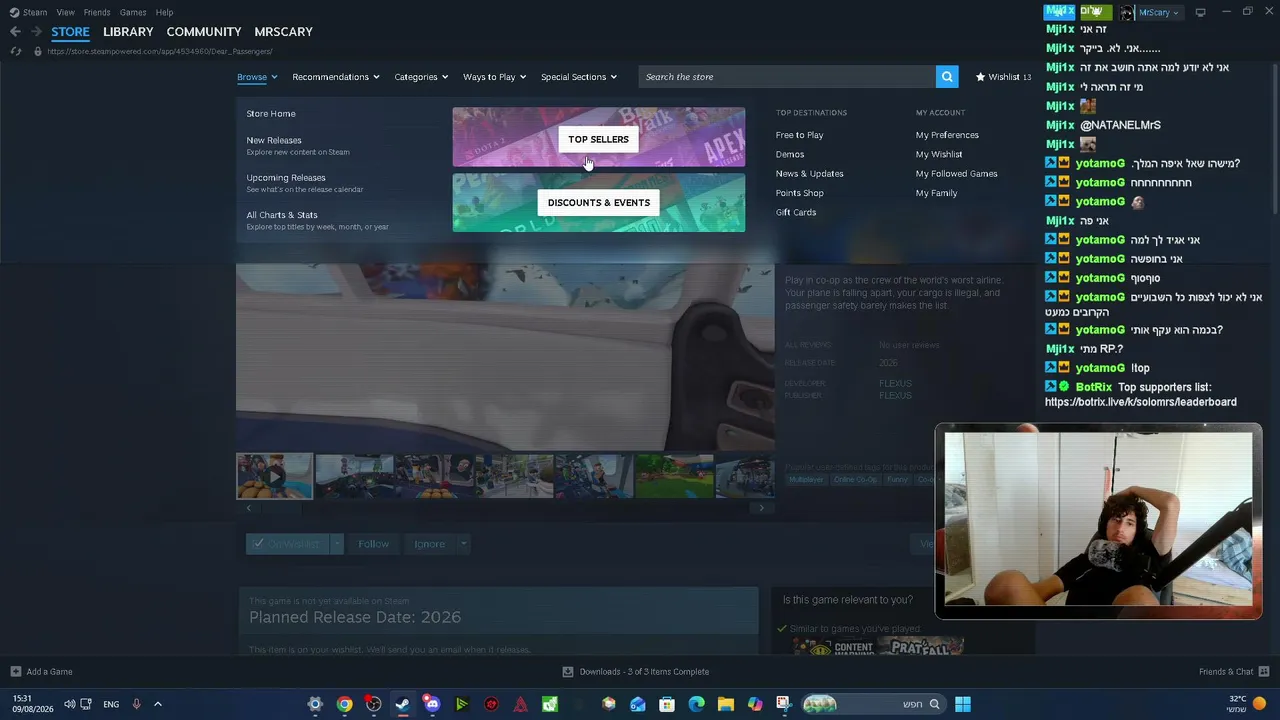Click the store search magnifier button
The width and height of the screenshot is (1280, 720).
click(x=947, y=77)
